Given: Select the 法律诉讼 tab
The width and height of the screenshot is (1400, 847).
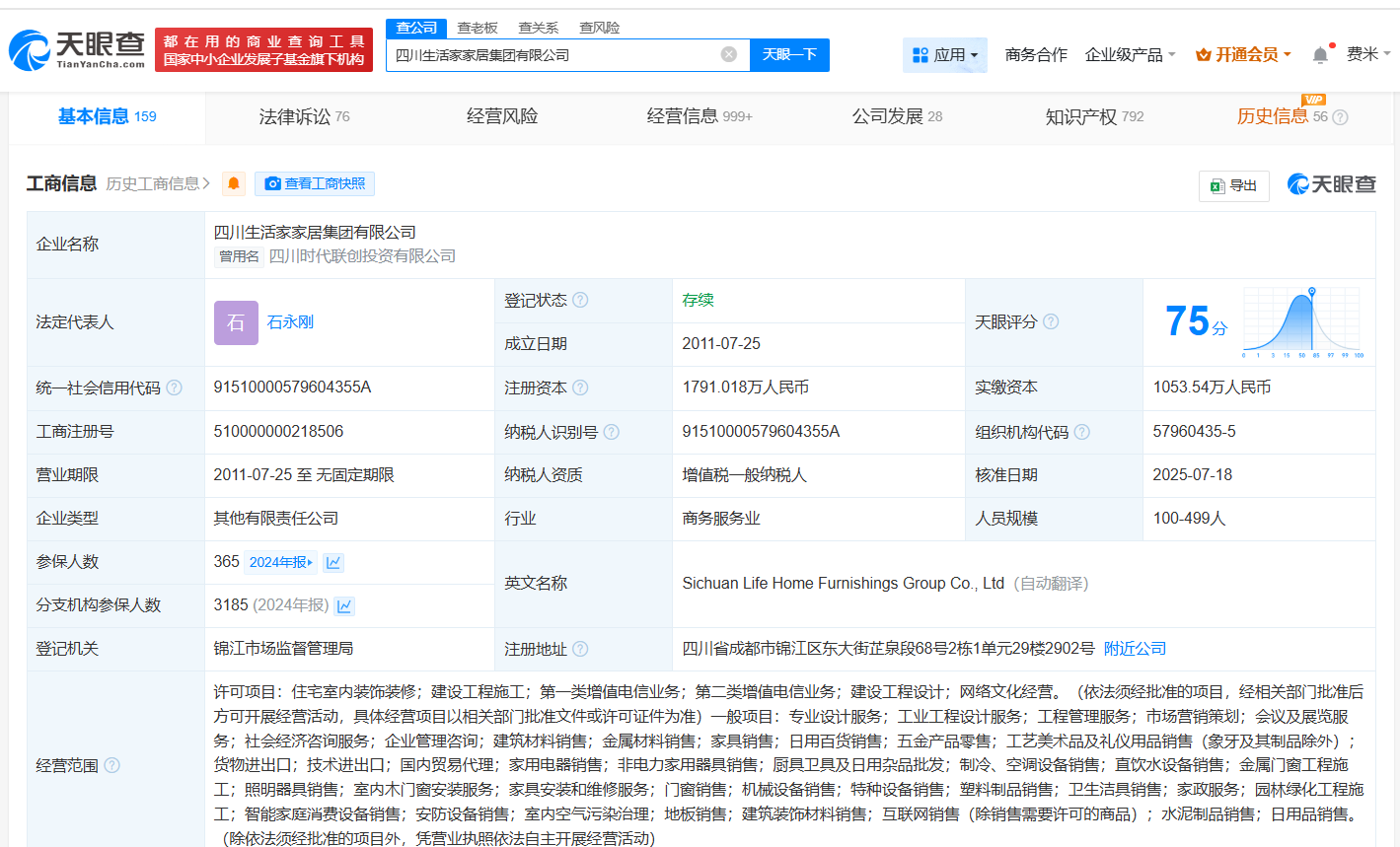Looking at the screenshot, I should (x=304, y=116).
